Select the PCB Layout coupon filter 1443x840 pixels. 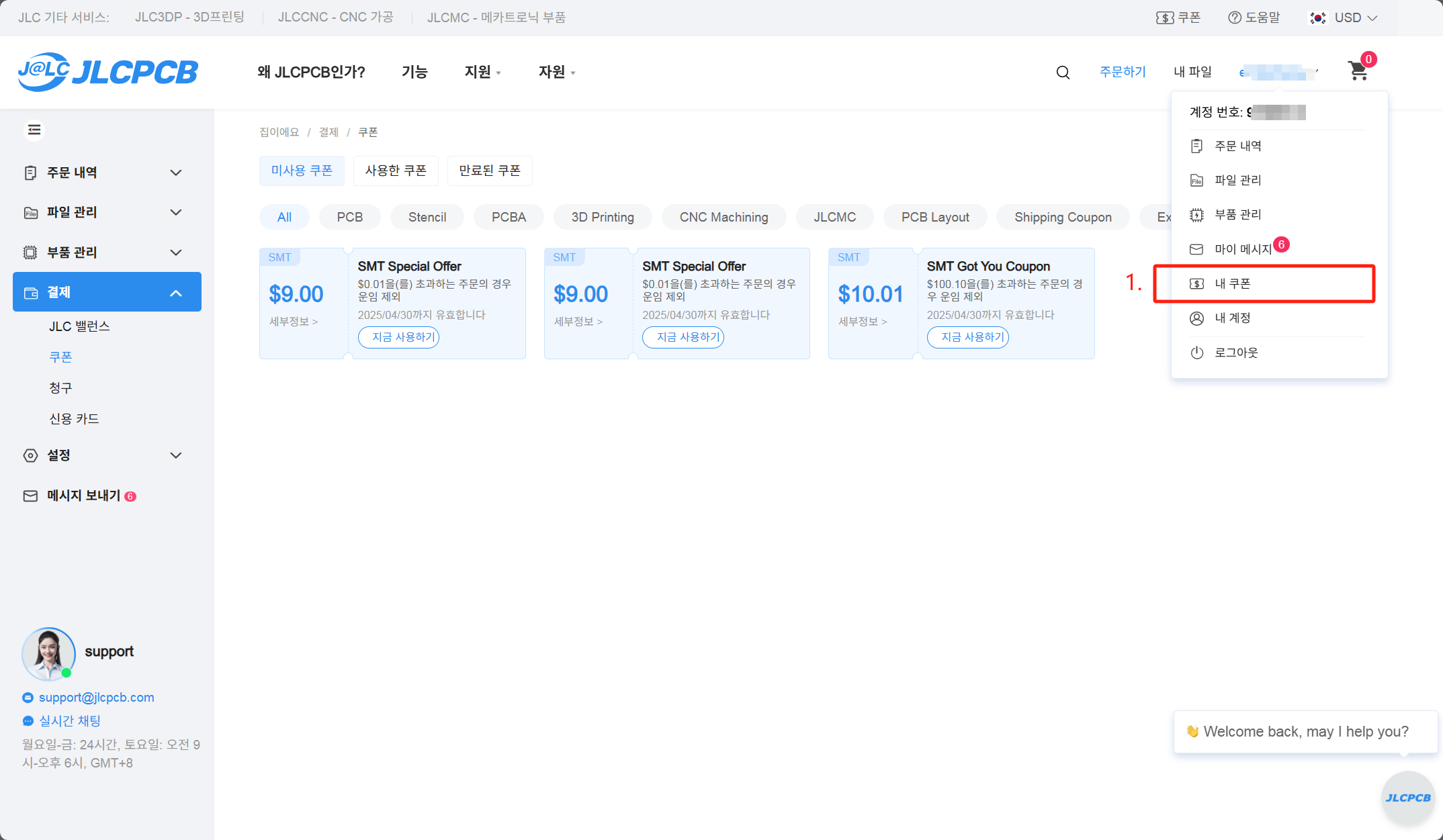pyautogui.click(x=935, y=217)
